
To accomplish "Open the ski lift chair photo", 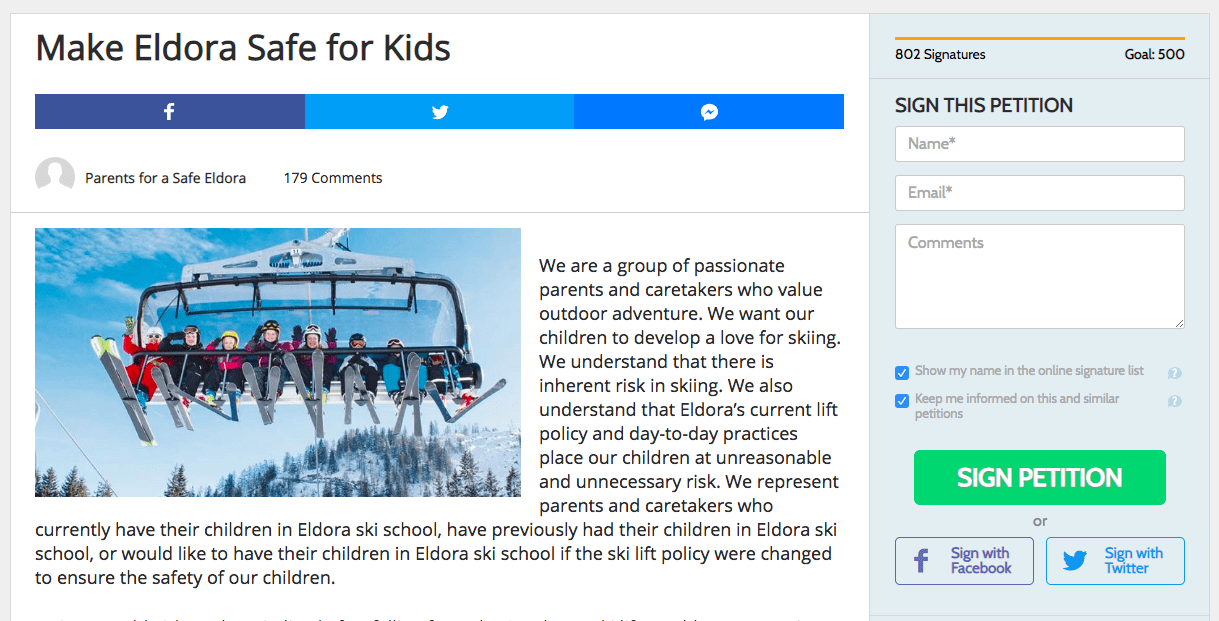I will click(278, 362).
